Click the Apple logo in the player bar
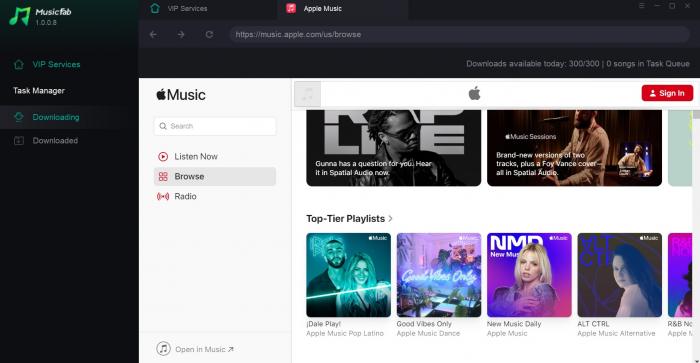Image resolution: width=700 pixels, height=363 pixels. click(x=474, y=93)
